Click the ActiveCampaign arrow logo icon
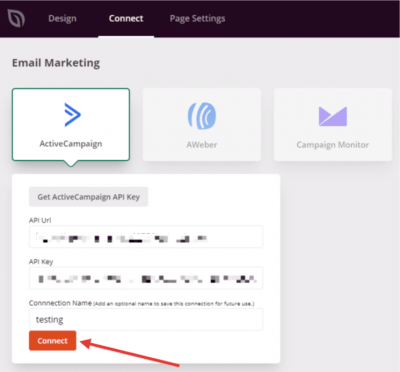Image resolution: width=400 pixels, height=372 pixels. coord(72,115)
